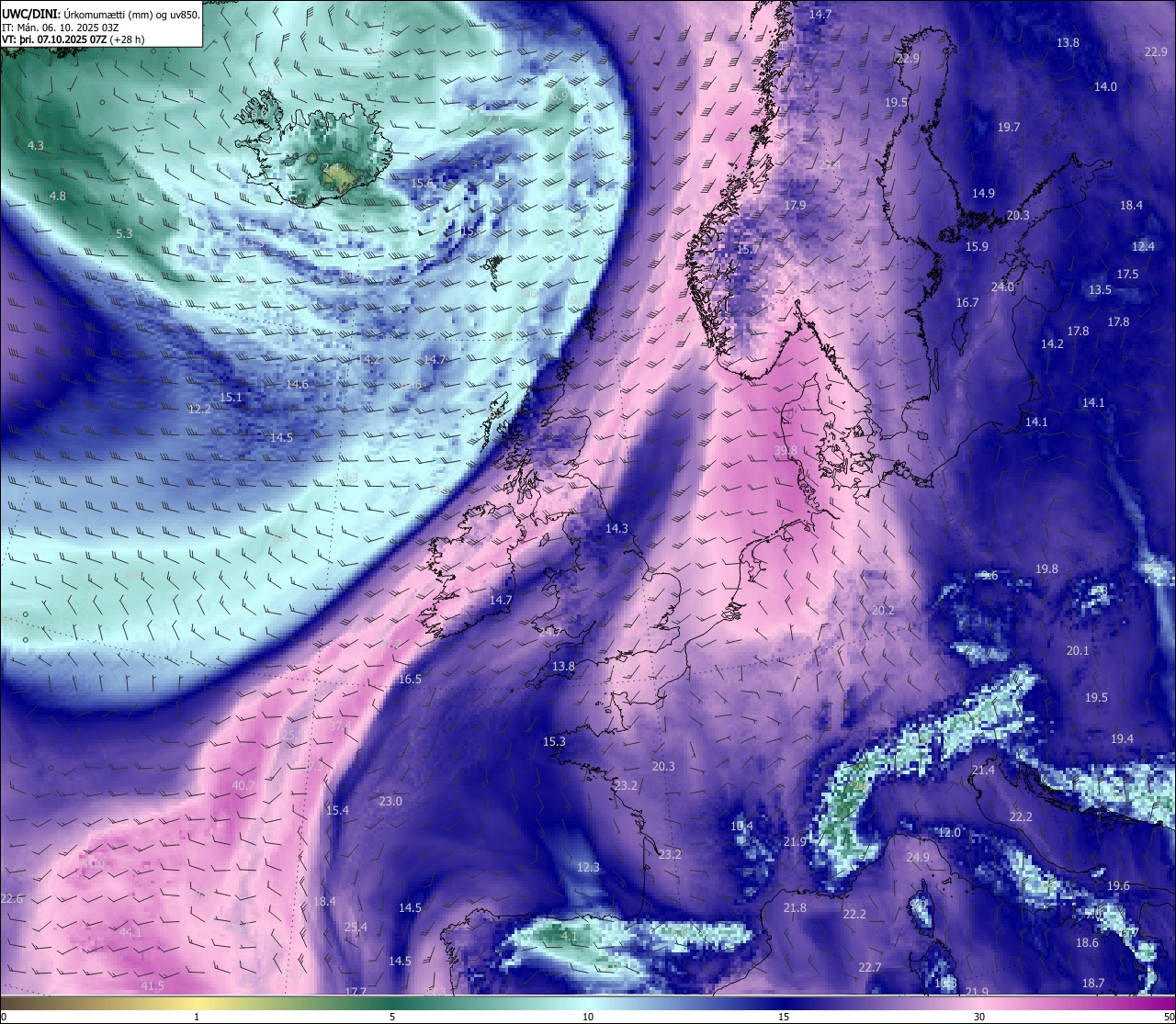Select the 12.3 value north of Spain
This screenshot has height=1024, width=1176.
click(588, 867)
